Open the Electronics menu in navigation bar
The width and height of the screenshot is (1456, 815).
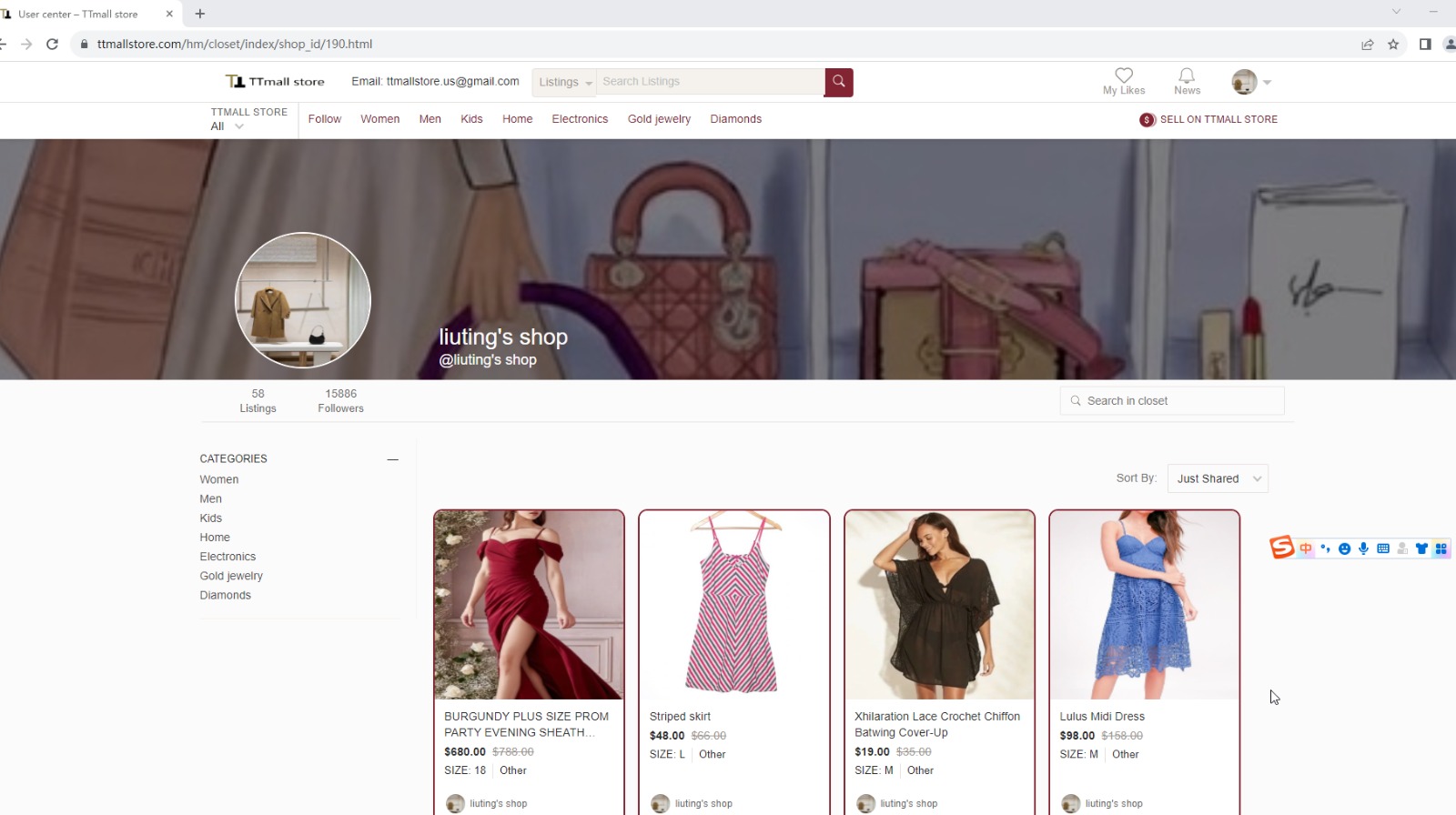(x=580, y=119)
